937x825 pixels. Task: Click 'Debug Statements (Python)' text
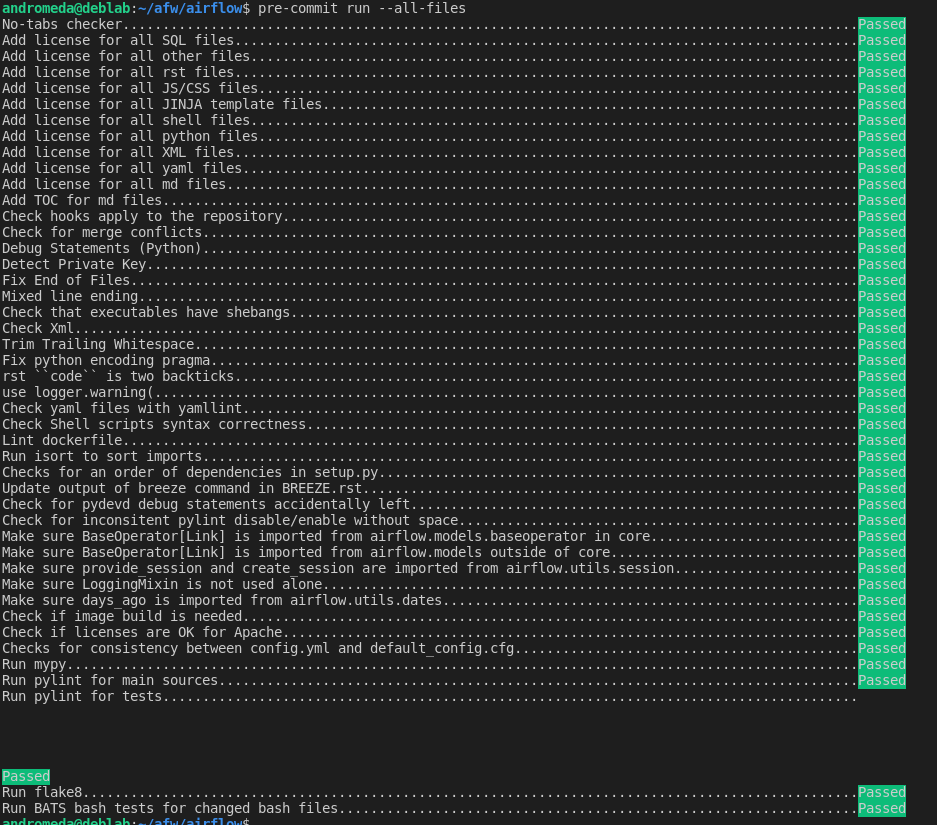point(102,249)
